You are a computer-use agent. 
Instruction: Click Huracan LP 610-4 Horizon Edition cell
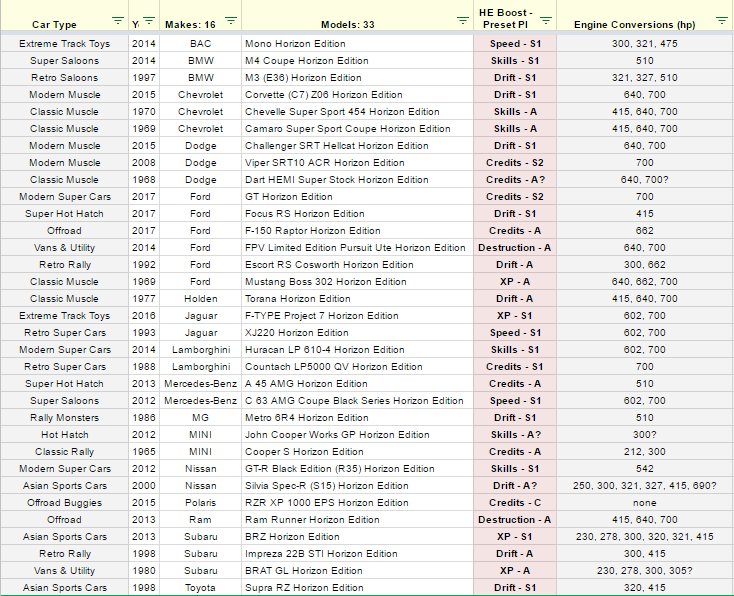point(357,350)
